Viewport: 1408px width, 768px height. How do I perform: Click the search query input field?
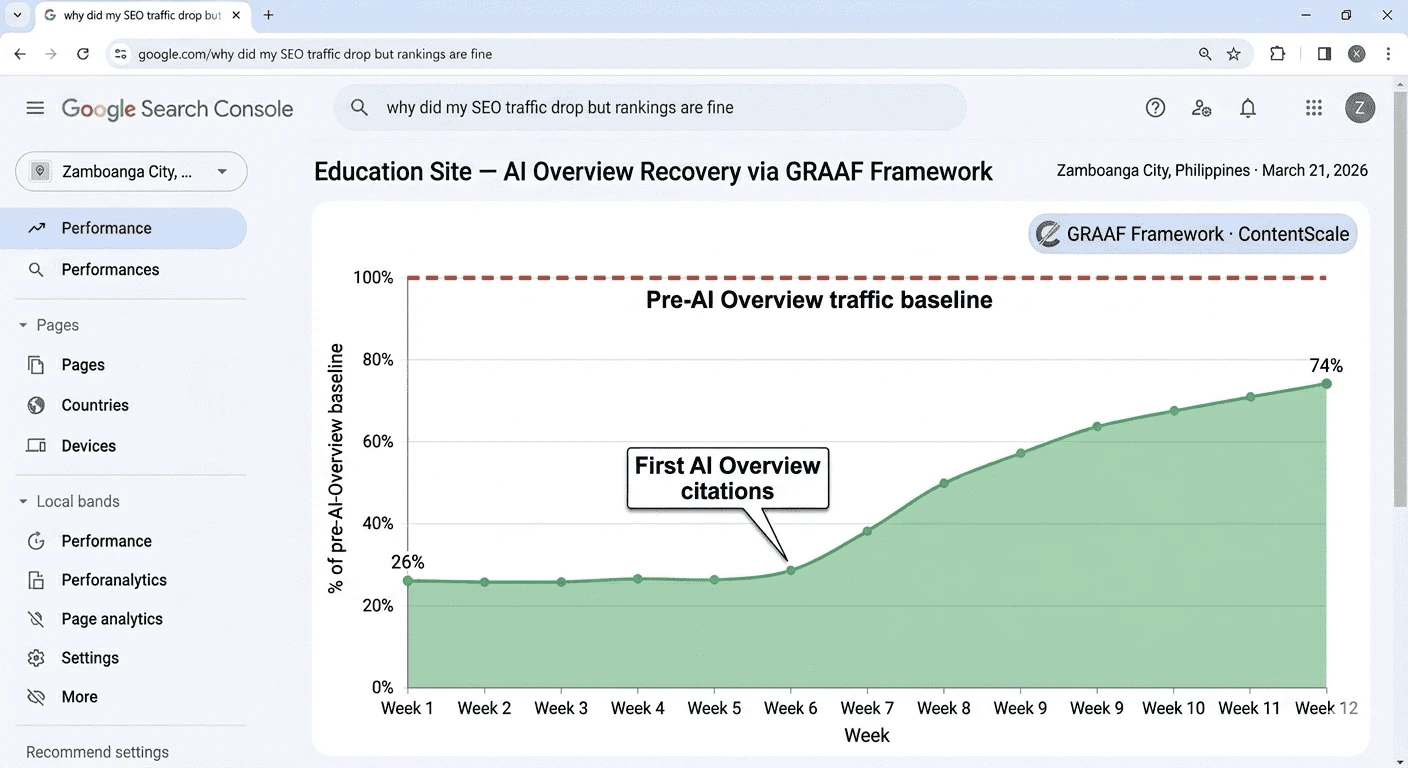[650, 106]
